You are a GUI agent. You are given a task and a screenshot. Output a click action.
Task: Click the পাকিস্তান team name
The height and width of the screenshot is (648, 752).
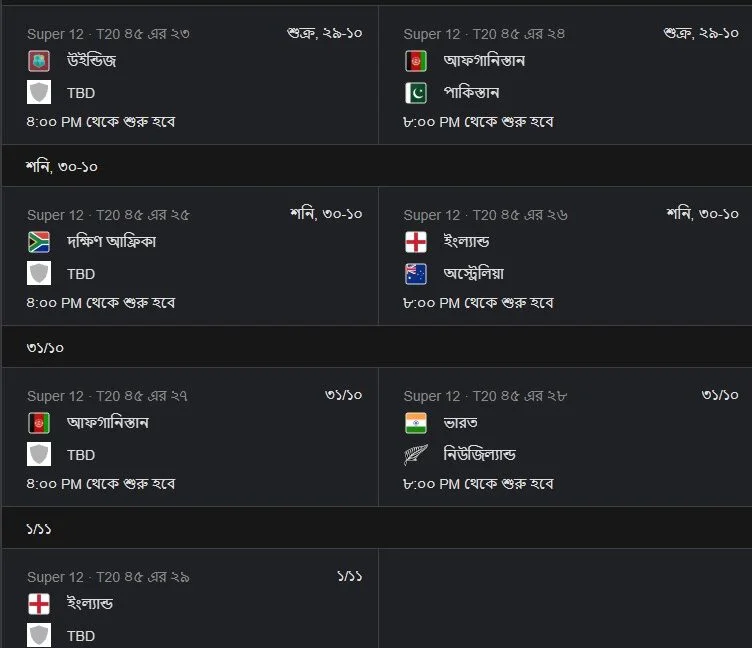[x=471, y=93]
